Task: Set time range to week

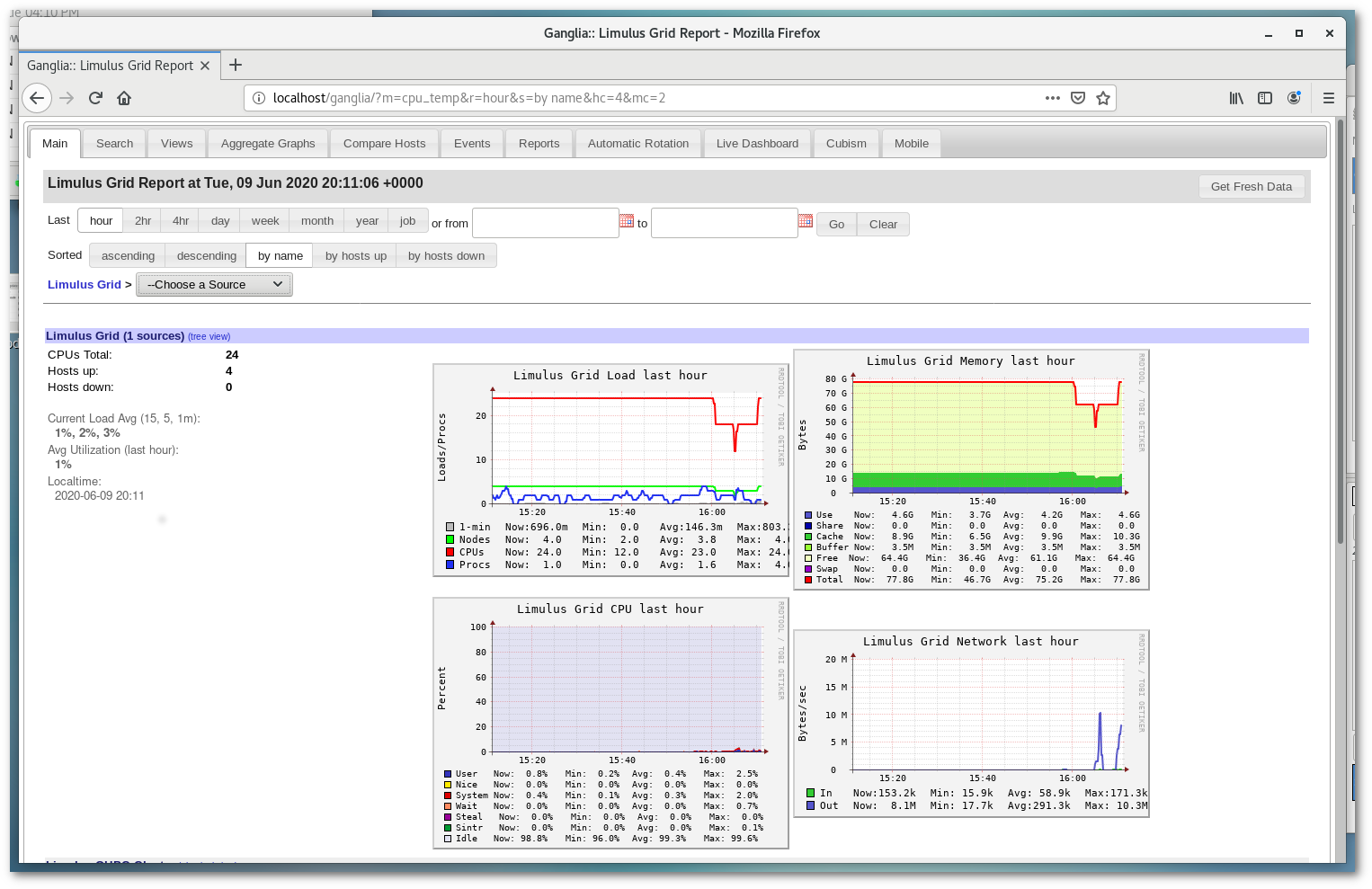Action: pos(265,221)
